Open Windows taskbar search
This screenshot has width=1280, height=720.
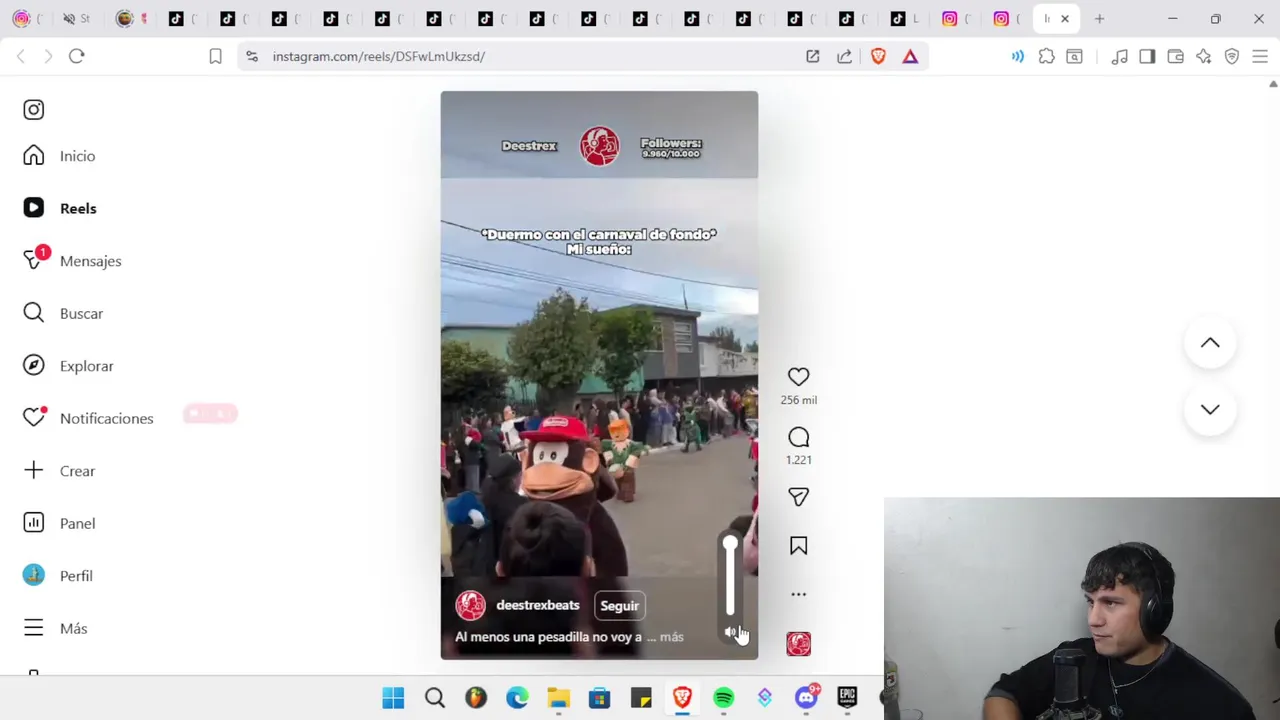point(435,698)
